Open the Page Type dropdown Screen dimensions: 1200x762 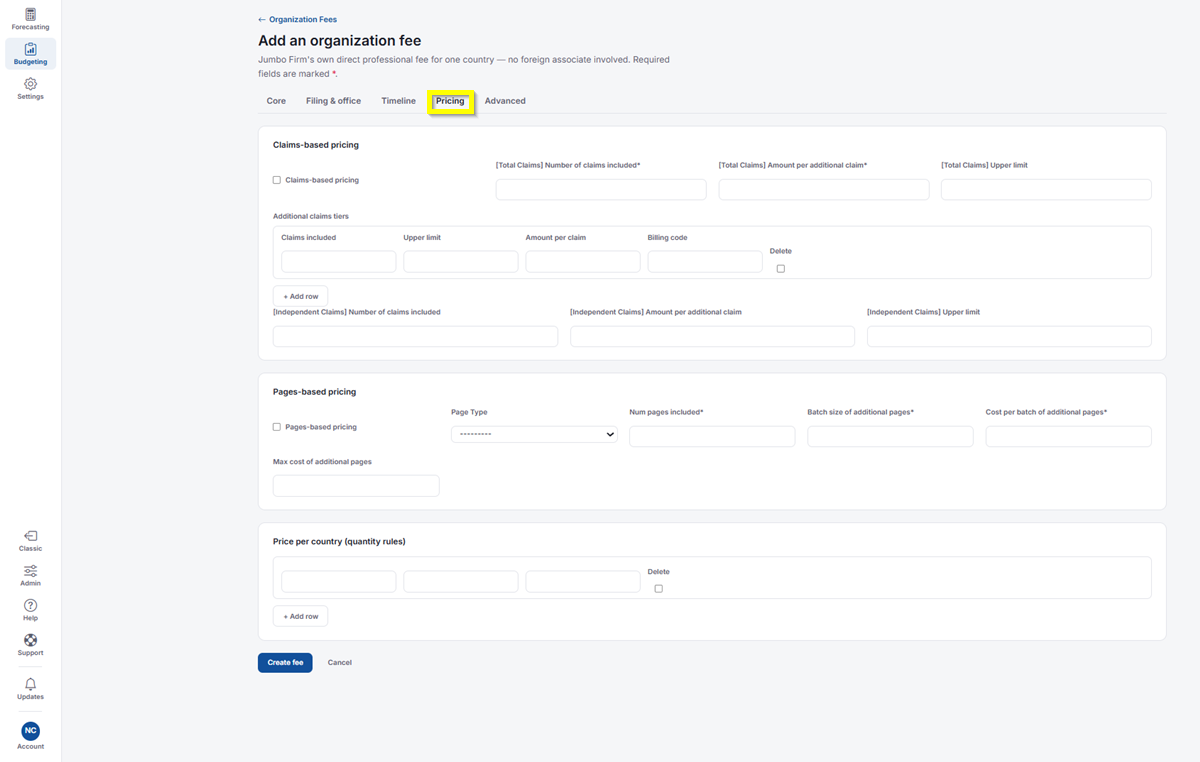(x=534, y=434)
